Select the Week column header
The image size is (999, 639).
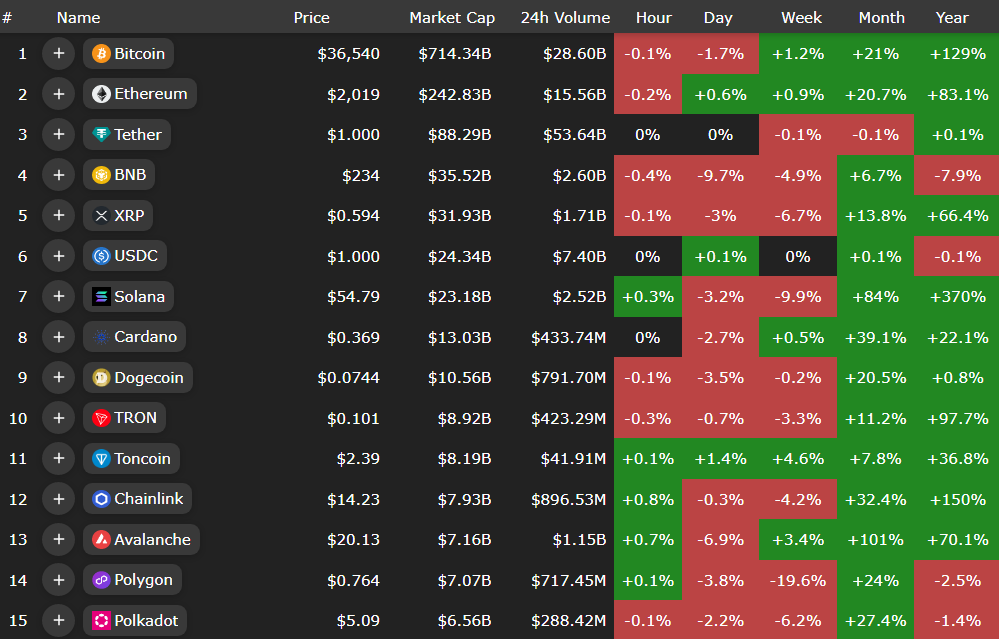pyautogui.click(x=801, y=17)
